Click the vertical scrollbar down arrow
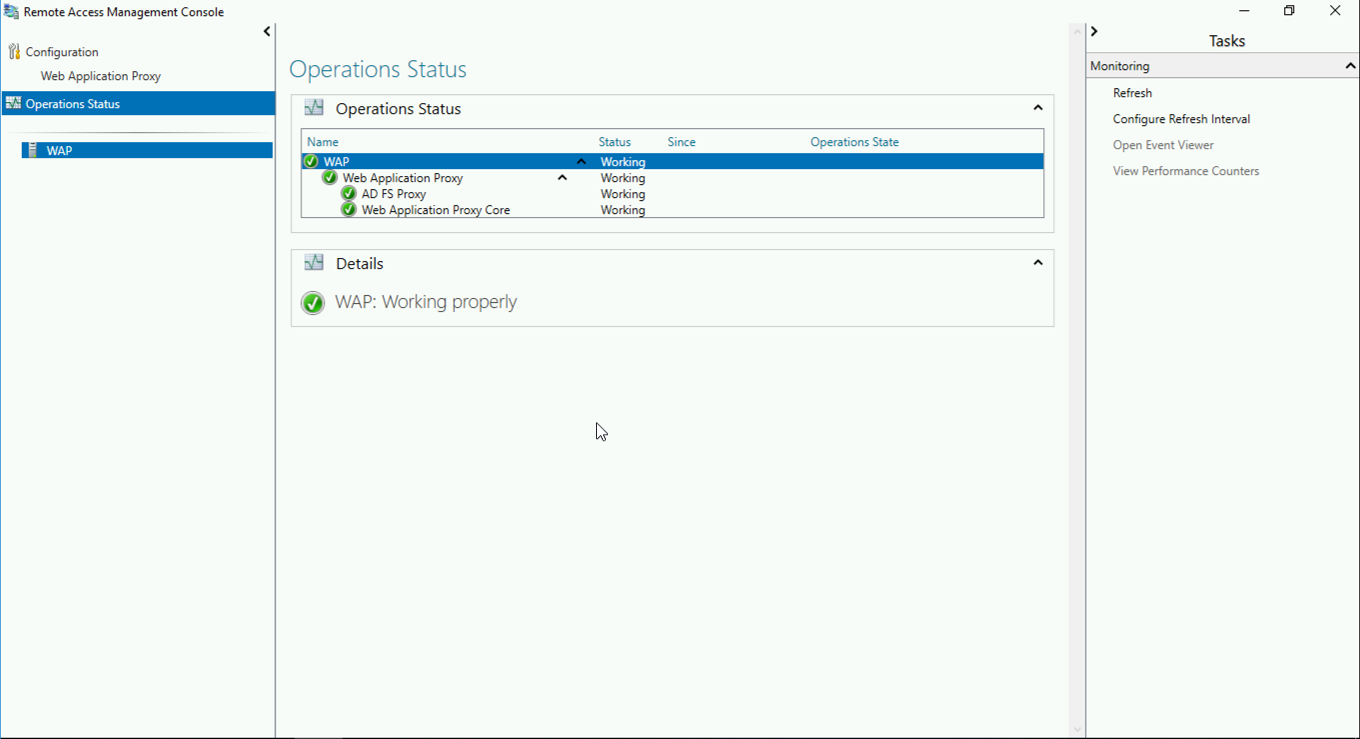The image size is (1360, 739). coord(1077,730)
